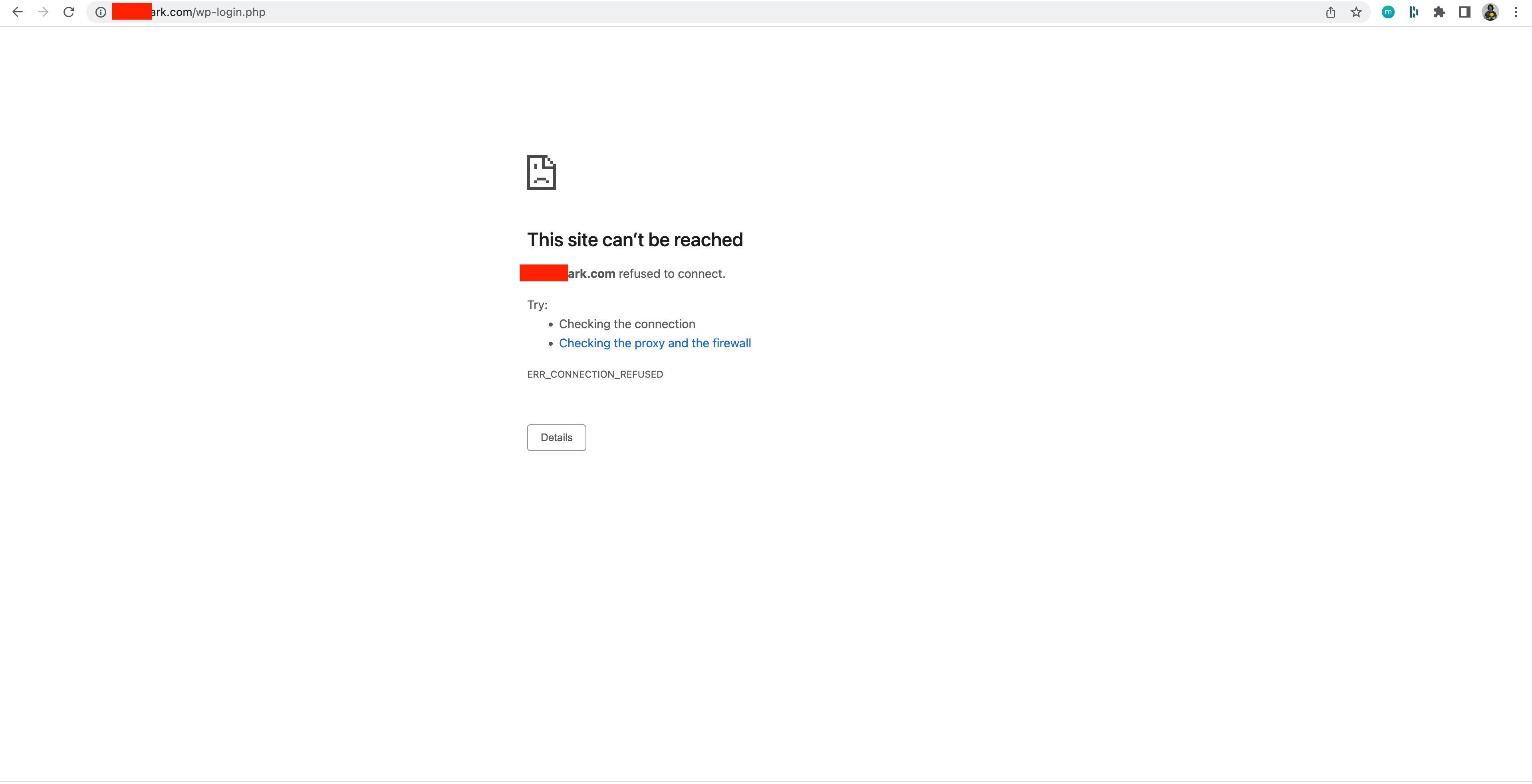This screenshot has height=784, width=1532.
Task: Open 'Checking the proxy and the firewall' link
Action: tap(655, 343)
